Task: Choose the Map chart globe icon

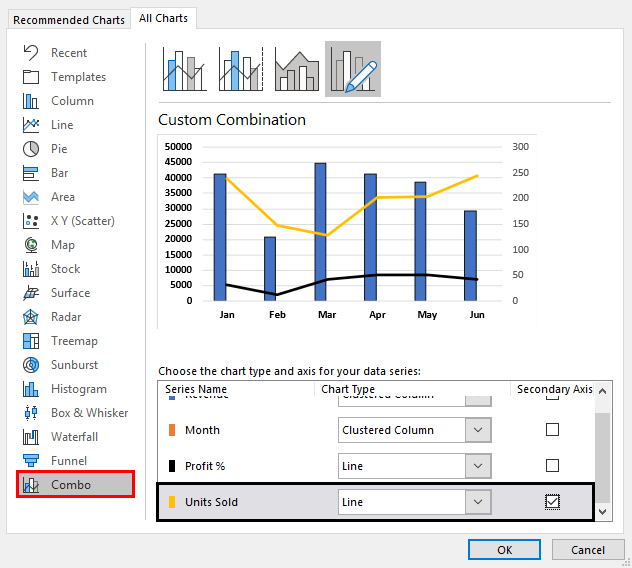Action: [31, 245]
